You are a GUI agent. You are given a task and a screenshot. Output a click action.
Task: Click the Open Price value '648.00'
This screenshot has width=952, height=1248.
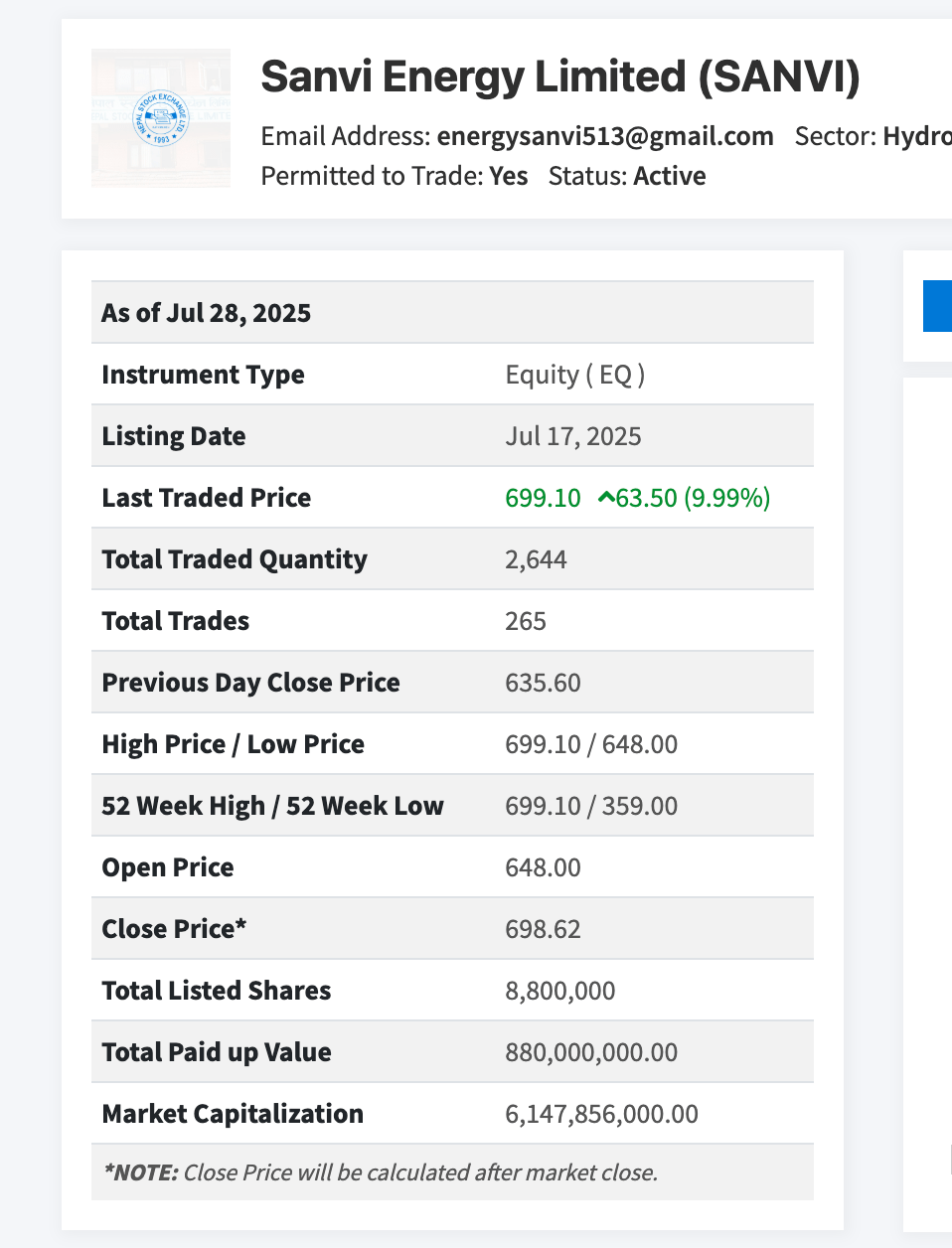[544, 867]
